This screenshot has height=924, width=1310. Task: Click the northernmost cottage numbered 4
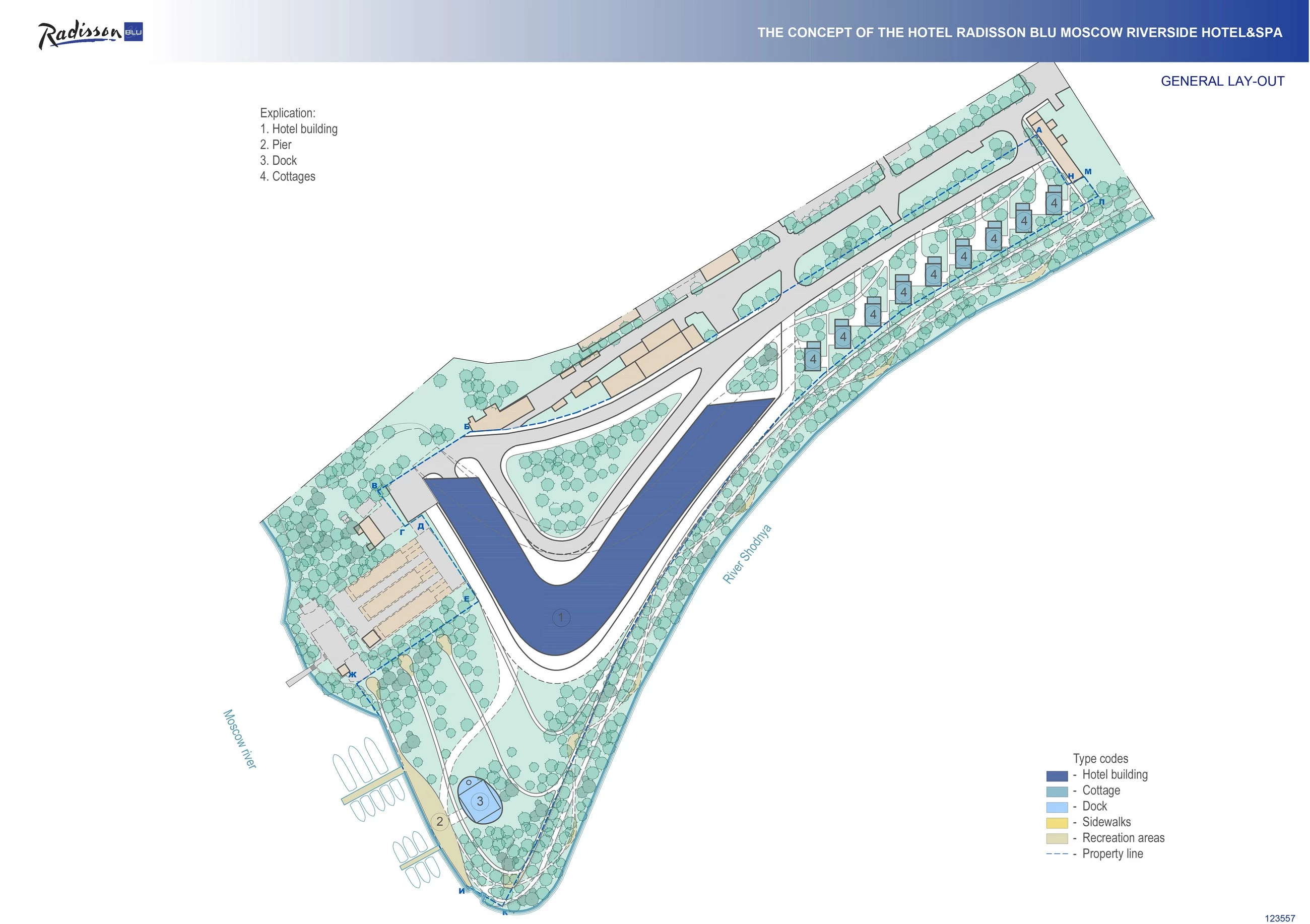coord(1054,203)
